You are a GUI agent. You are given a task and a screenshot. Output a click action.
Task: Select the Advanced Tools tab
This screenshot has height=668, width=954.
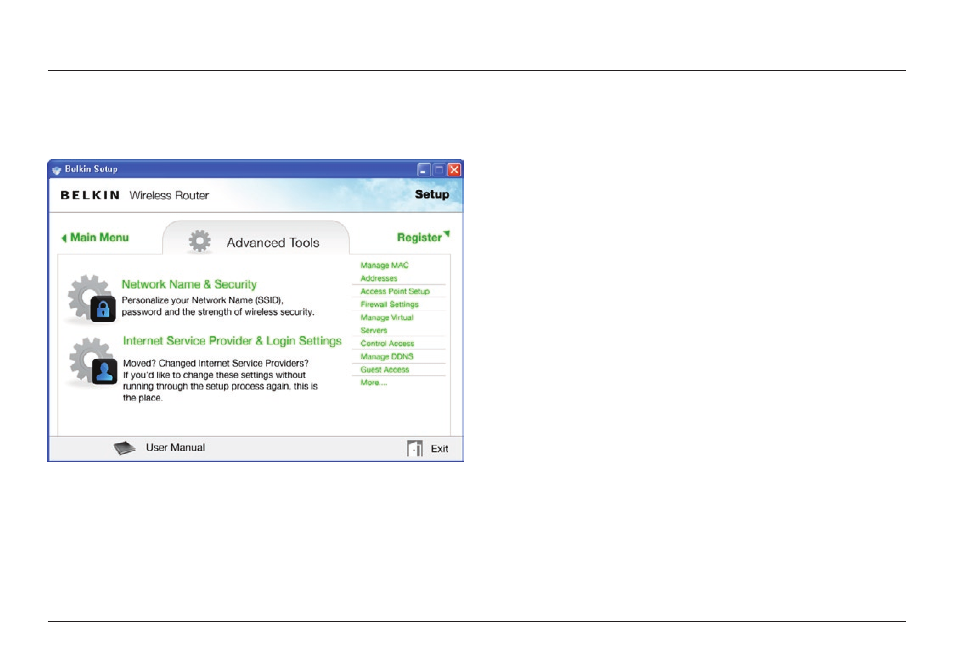256,238
